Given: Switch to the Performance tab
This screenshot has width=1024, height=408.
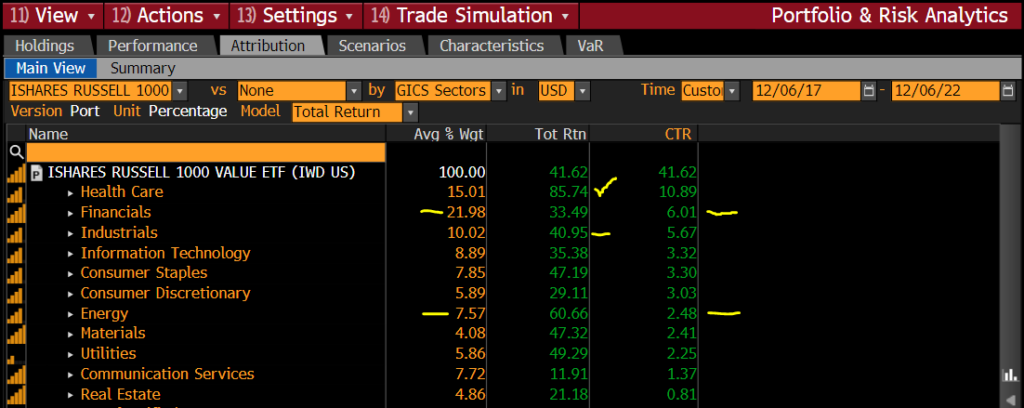Looking at the screenshot, I should click(x=152, y=46).
